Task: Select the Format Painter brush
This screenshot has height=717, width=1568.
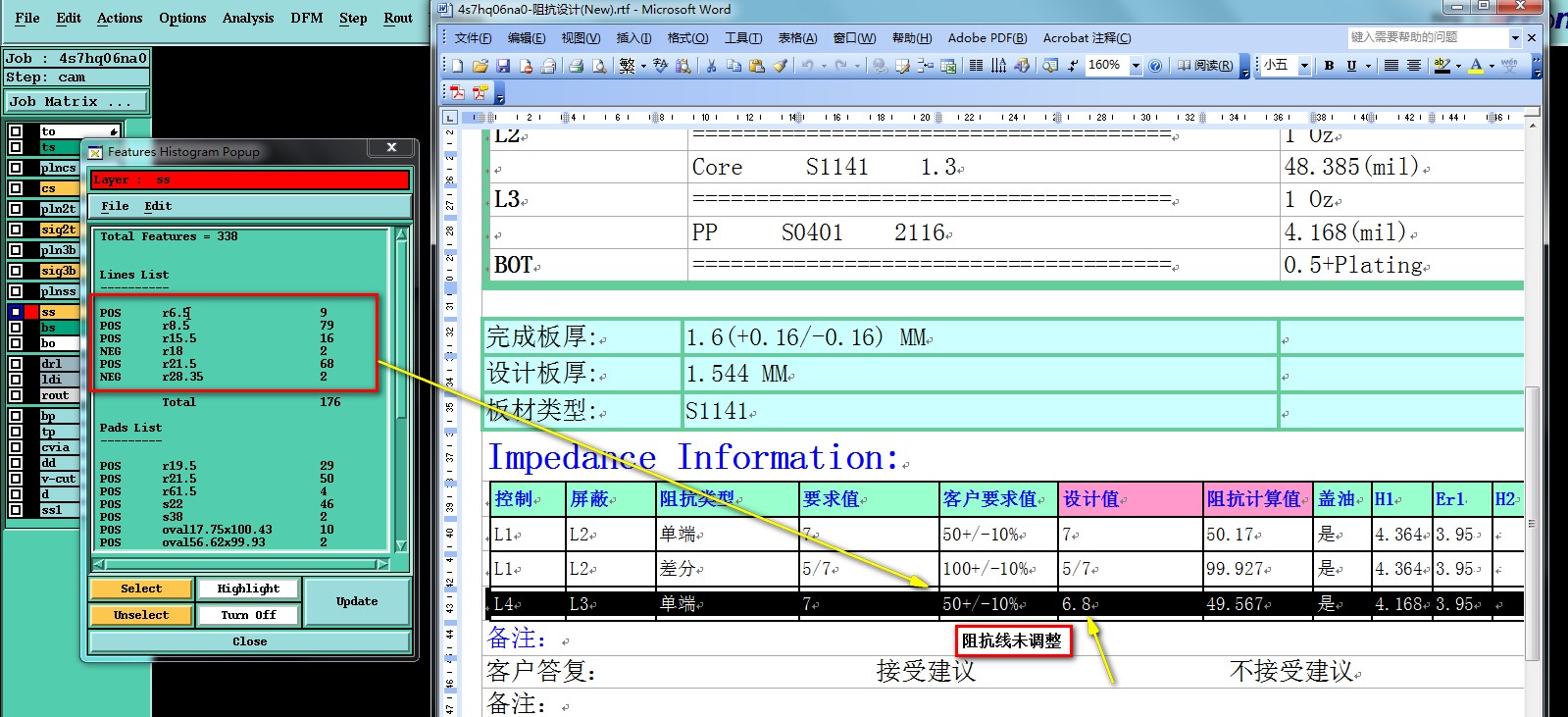Action: (x=780, y=66)
